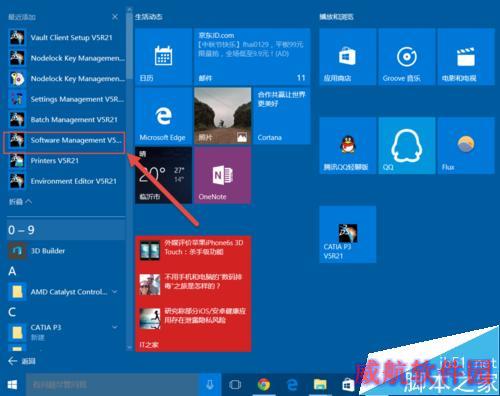Launch 3D Builder app

coord(66,251)
